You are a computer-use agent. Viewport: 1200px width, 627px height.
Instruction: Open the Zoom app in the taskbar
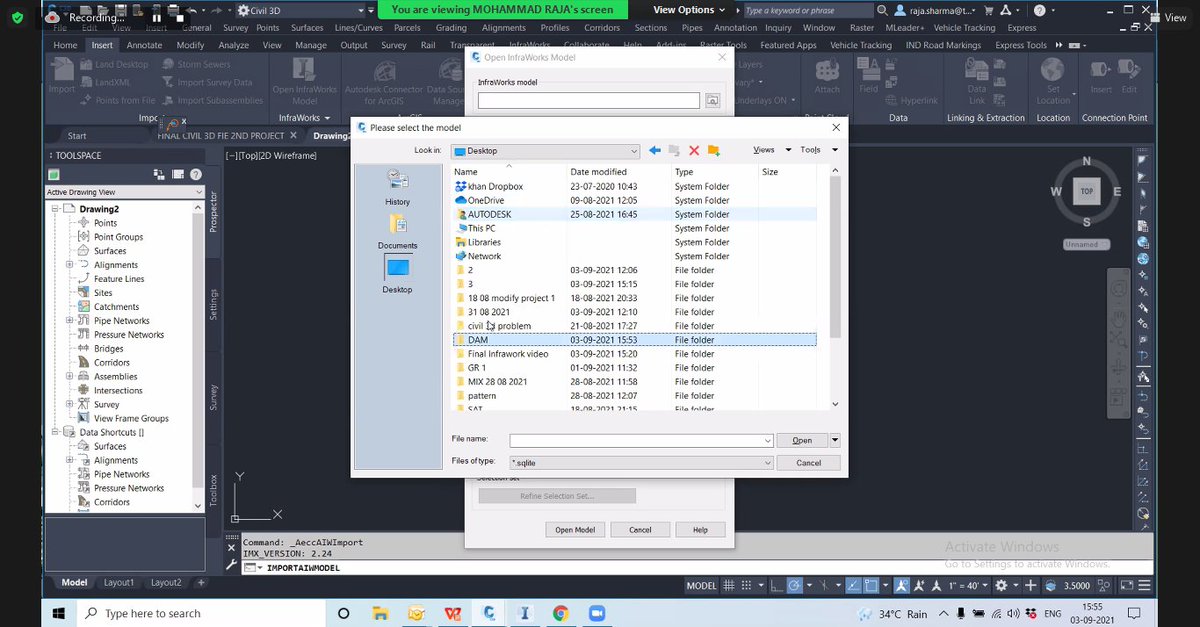click(x=598, y=613)
